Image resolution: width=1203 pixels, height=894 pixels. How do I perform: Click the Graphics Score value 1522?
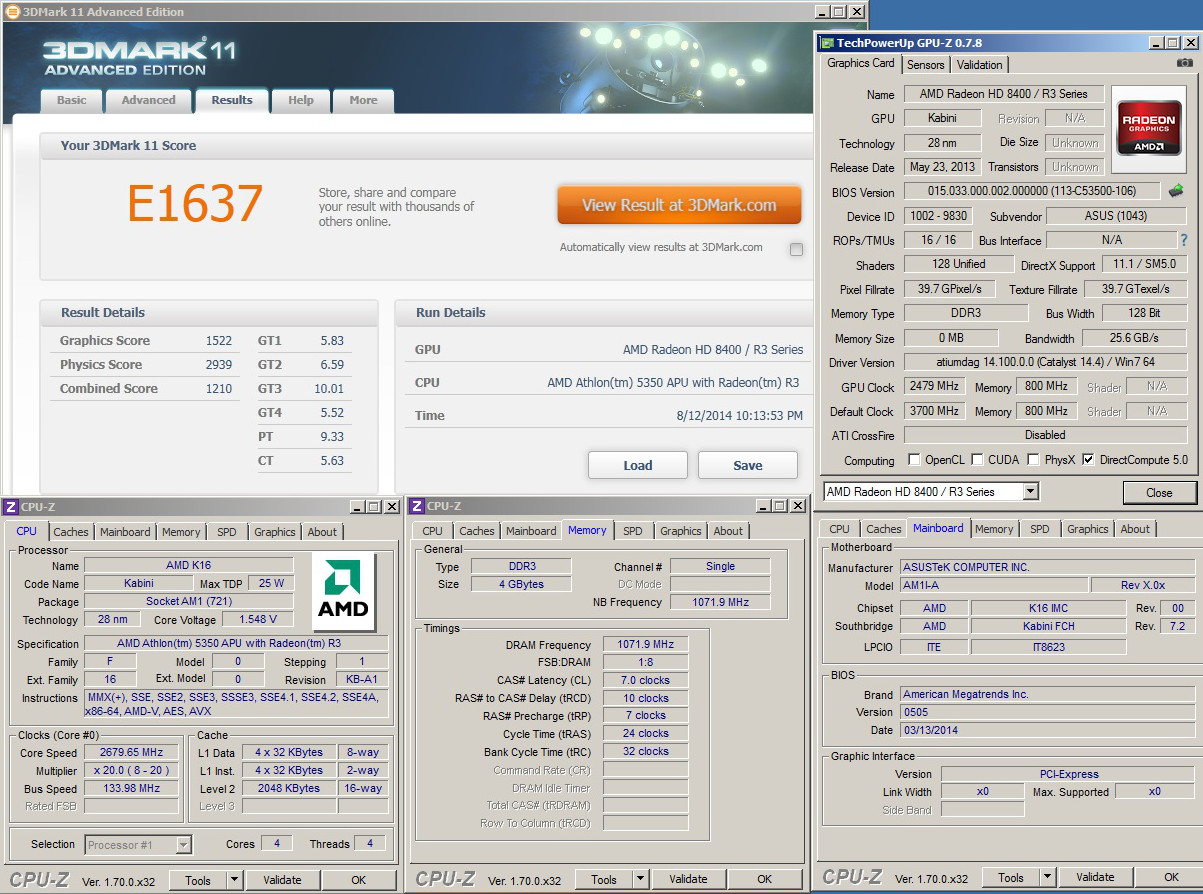(x=219, y=341)
